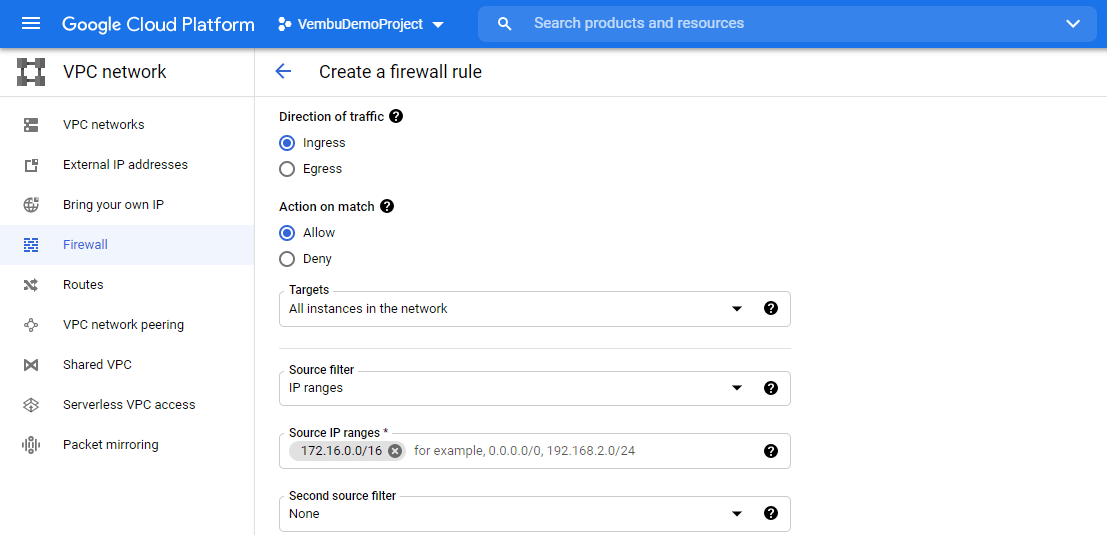
Task: Open the VembuDemoProject project selector
Action: coord(361,24)
